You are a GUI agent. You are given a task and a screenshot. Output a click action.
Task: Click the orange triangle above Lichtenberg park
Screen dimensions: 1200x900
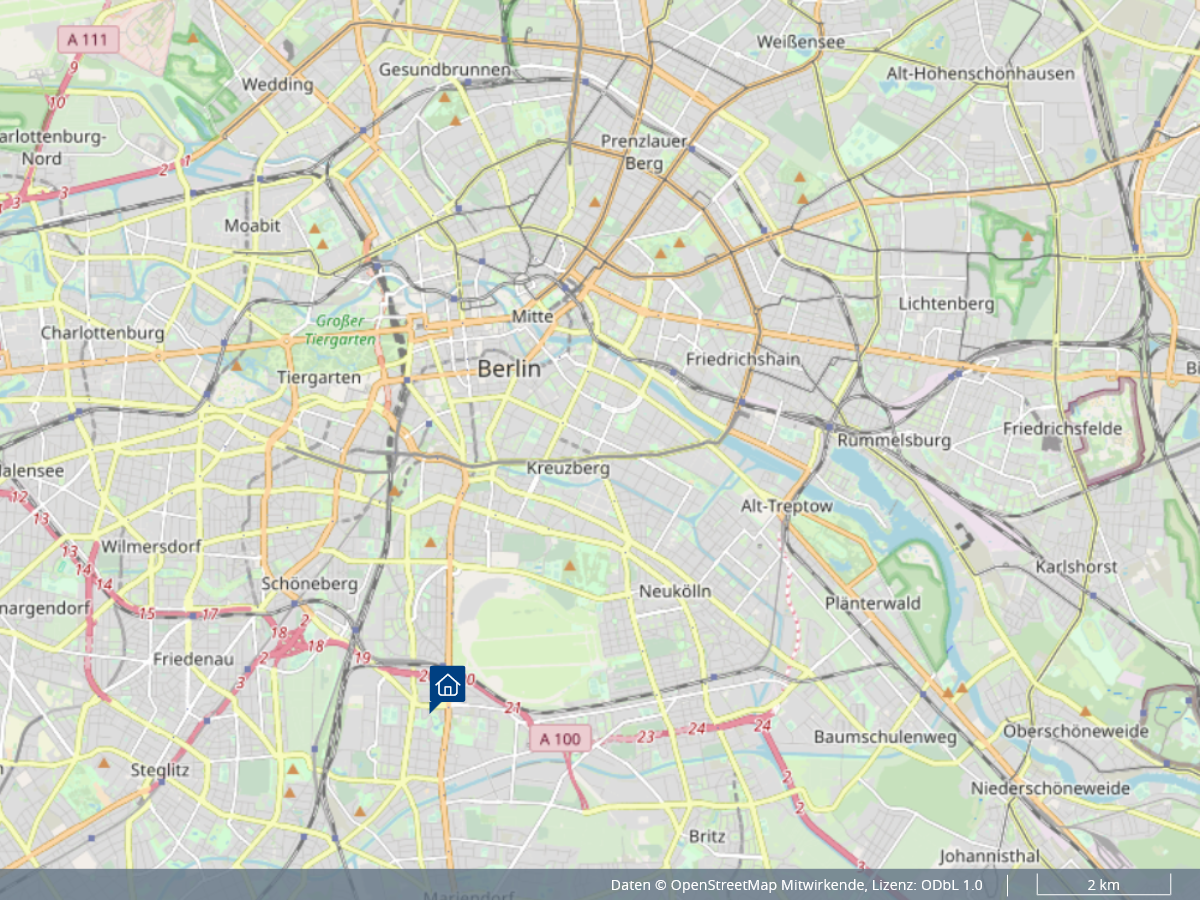[x=1026, y=237]
